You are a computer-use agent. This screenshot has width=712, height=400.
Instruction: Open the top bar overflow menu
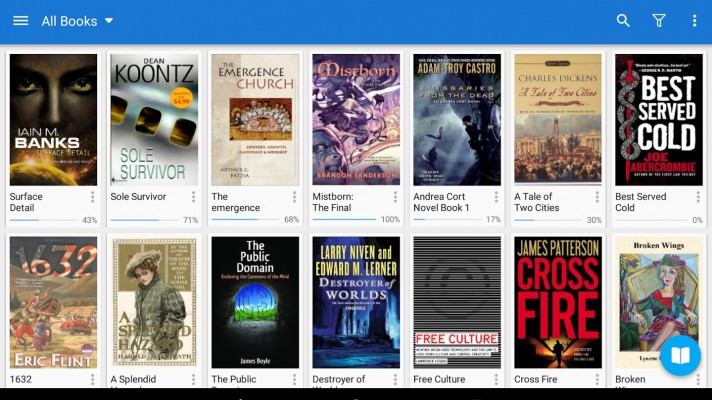(x=694, y=21)
